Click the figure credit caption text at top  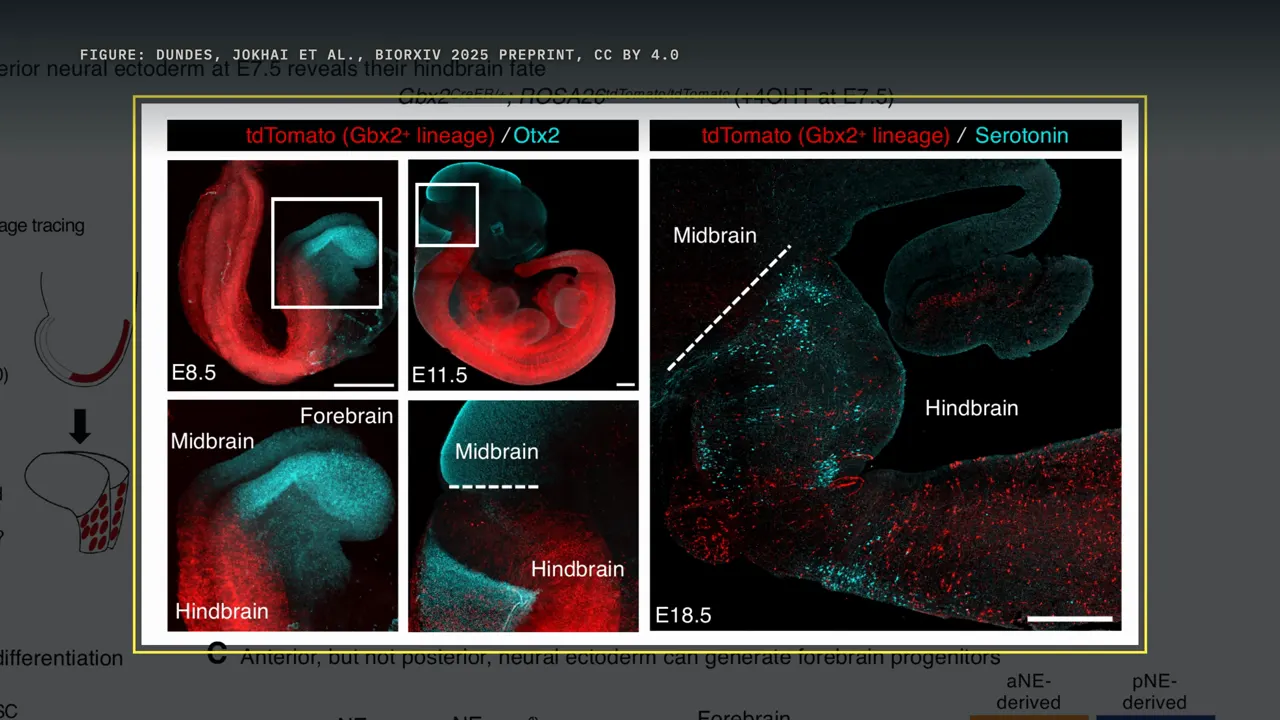click(380, 54)
